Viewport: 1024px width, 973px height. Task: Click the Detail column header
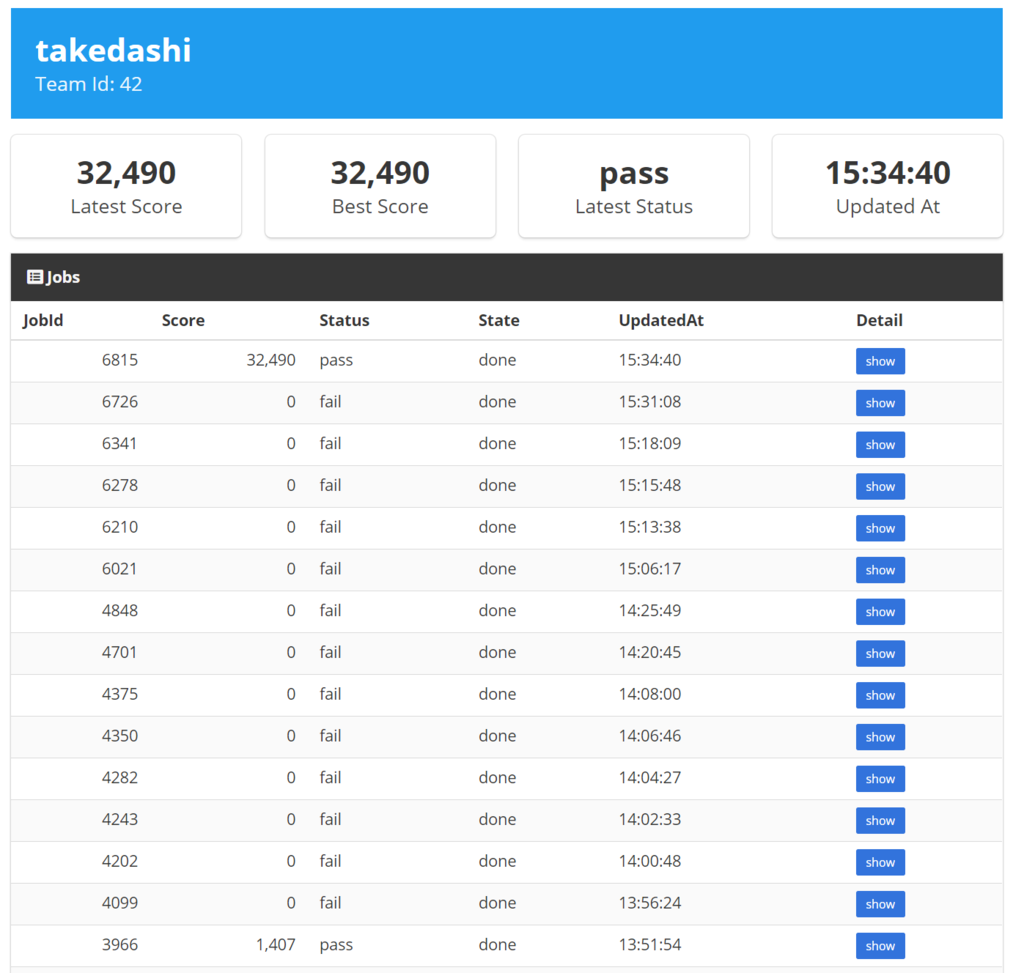[x=879, y=321]
